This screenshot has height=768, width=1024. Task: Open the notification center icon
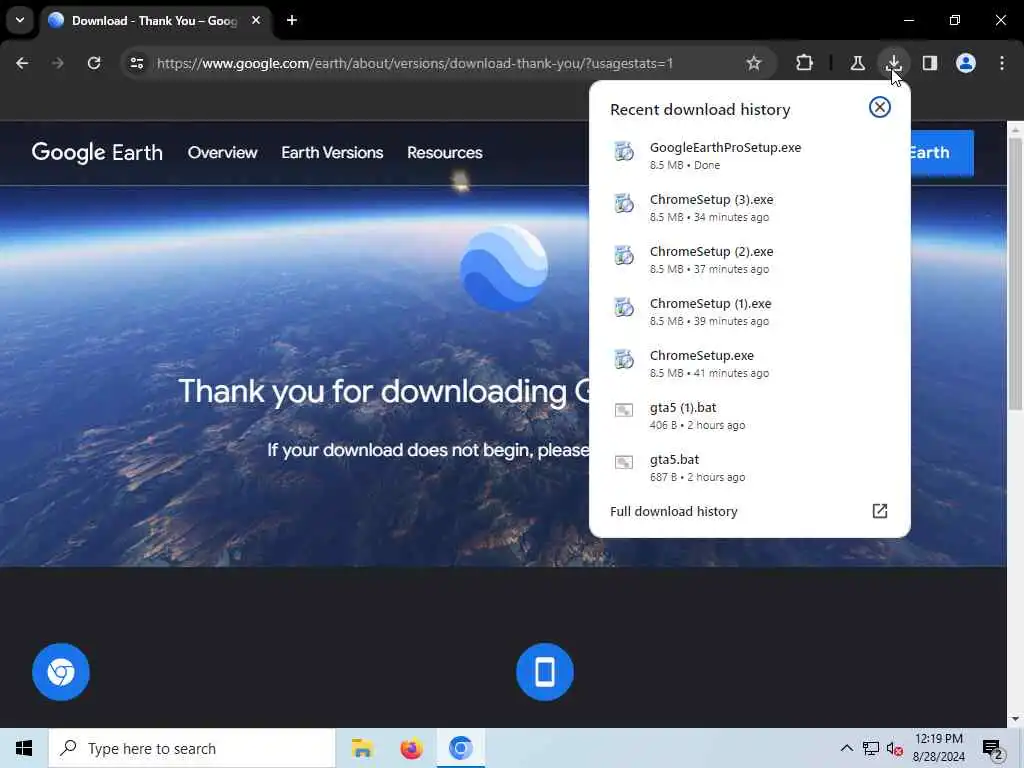tap(993, 749)
